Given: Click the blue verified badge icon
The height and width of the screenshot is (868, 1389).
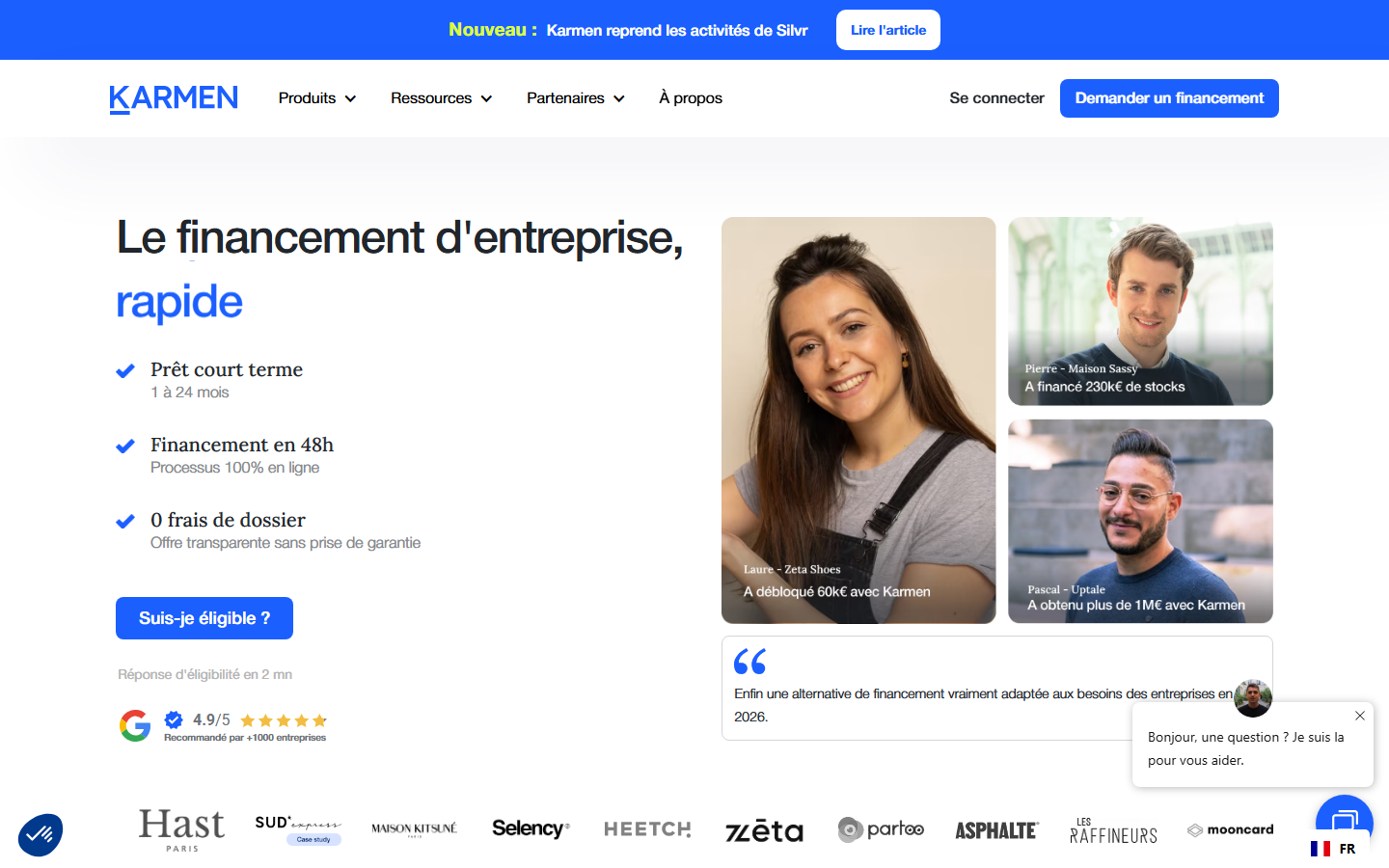Looking at the screenshot, I should tap(174, 719).
